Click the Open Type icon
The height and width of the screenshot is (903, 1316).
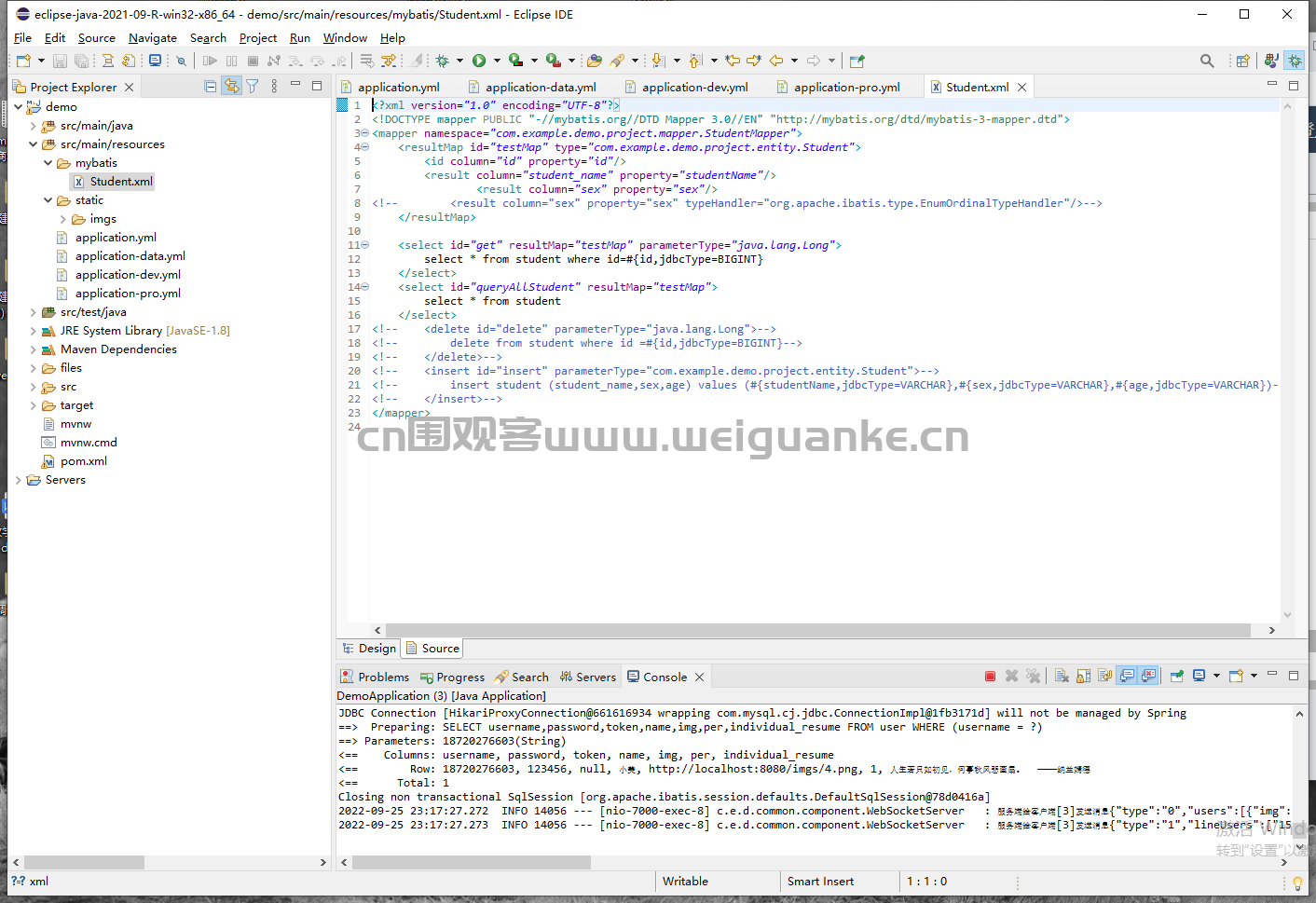pyautogui.click(x=594, y=61)
